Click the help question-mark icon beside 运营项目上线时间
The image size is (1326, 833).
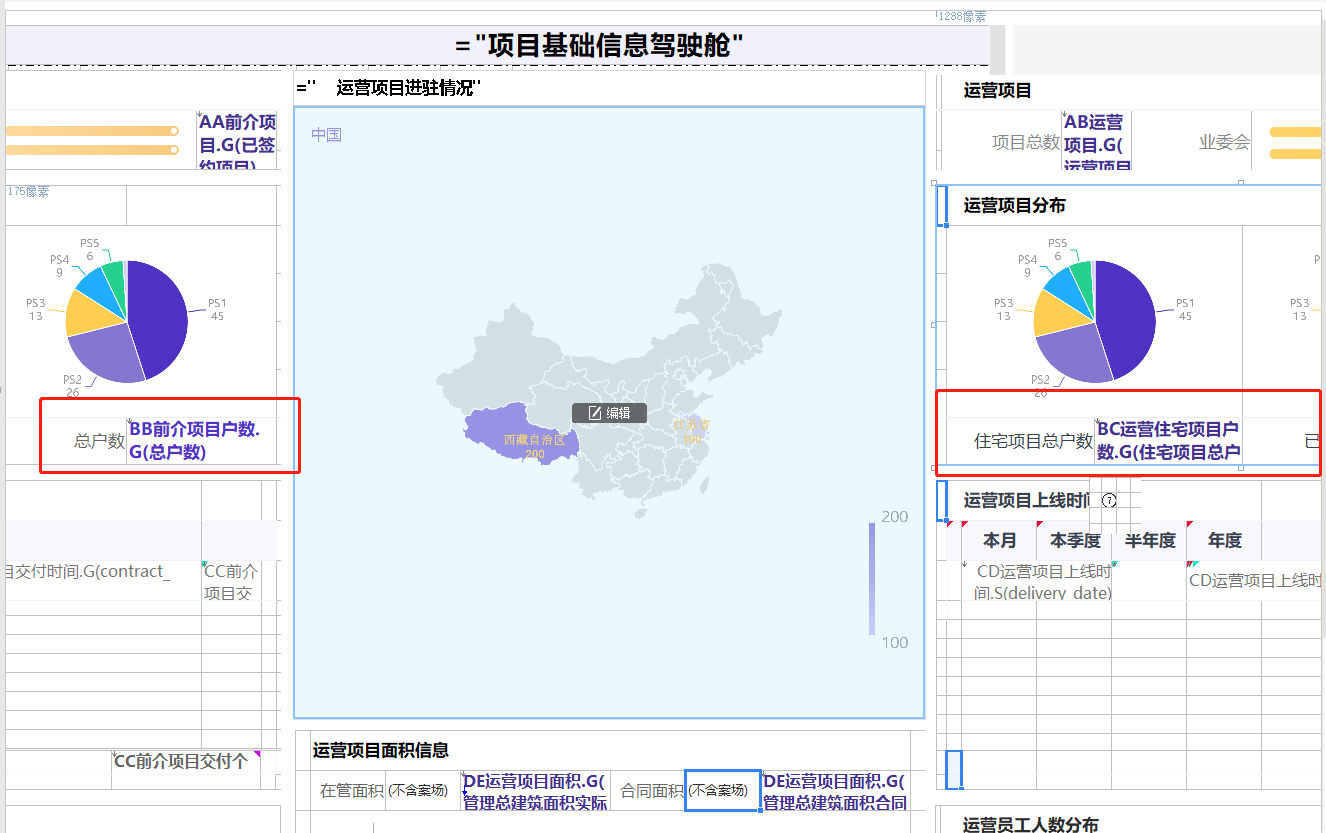tap(1109, 500)
